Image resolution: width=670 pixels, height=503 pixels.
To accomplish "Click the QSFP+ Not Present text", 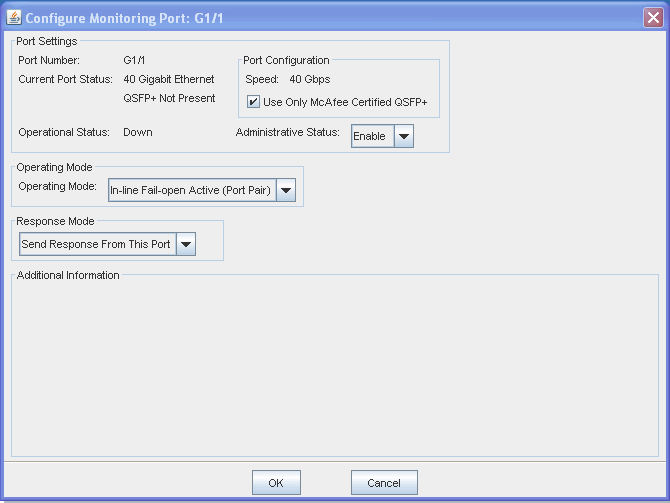I will coord(169,98).
